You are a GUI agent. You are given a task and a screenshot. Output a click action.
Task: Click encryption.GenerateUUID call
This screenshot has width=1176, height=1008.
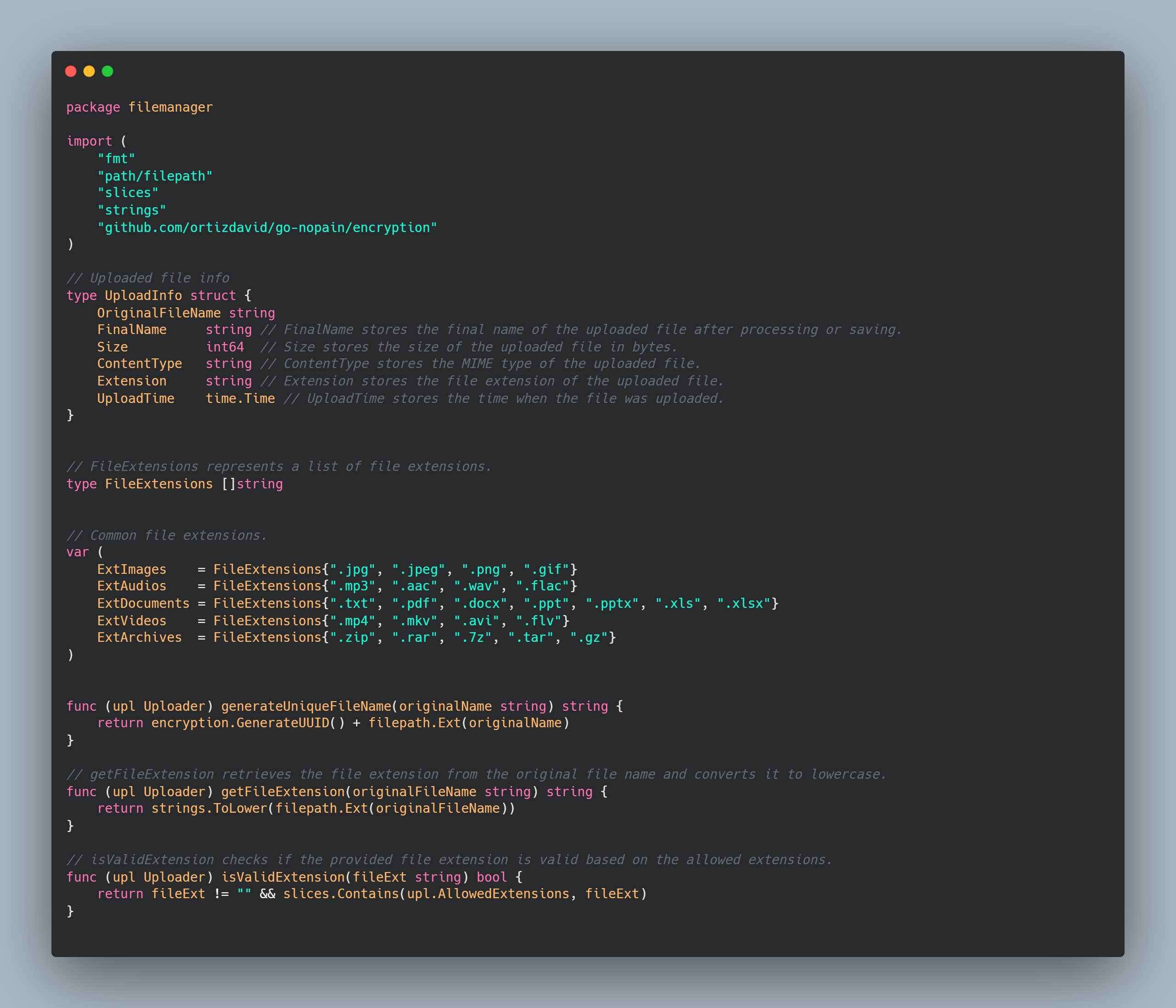(240, 723)
